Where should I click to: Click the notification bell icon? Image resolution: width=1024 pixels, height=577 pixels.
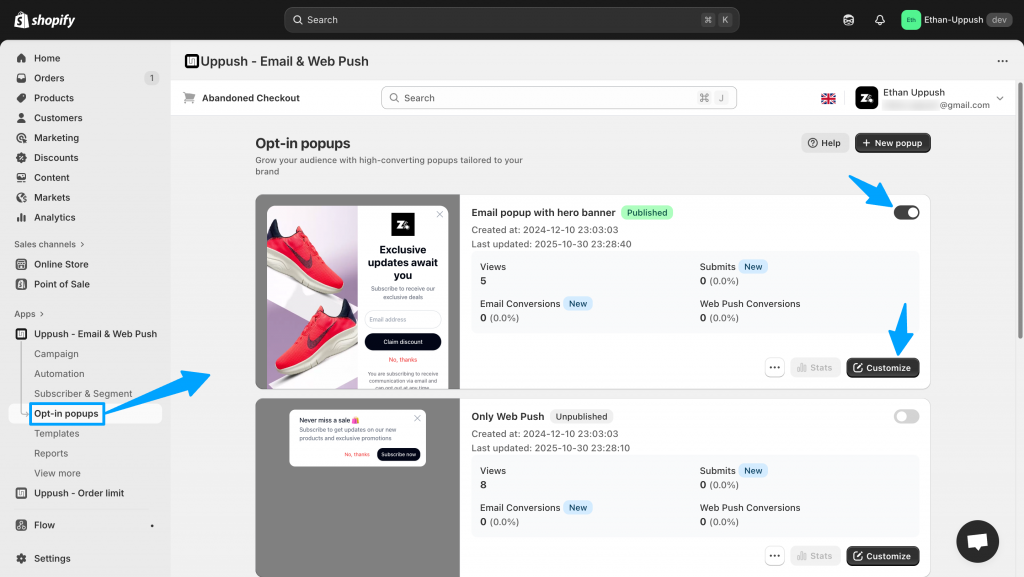click(x=880, y=20)
